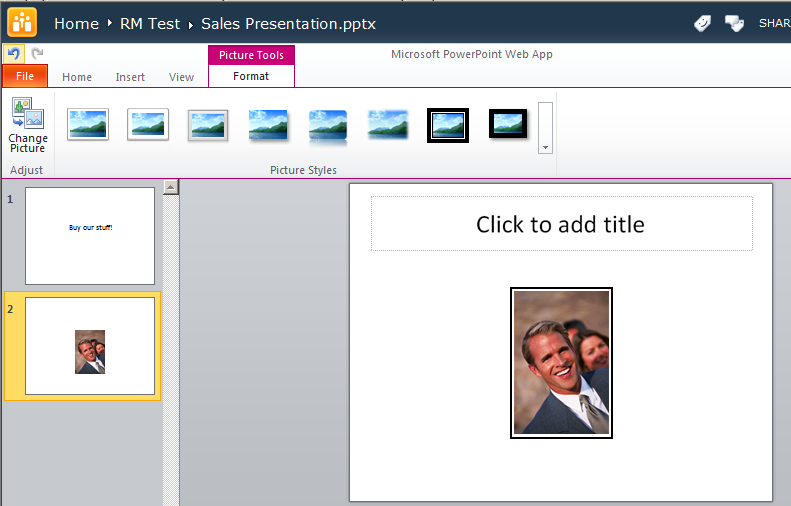Undo the last action
Image resolution: width=791 pixels, height=506 pixels.
coord(14,53)
